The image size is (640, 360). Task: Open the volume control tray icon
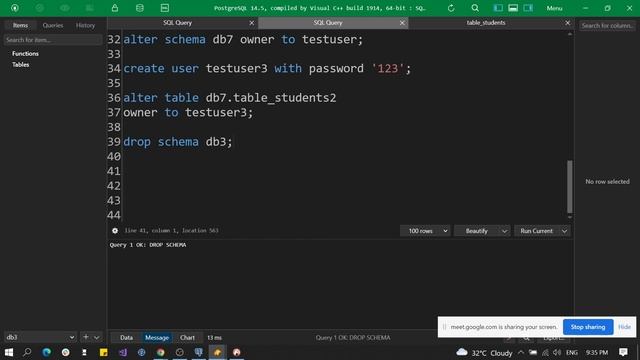pos(557,352)
